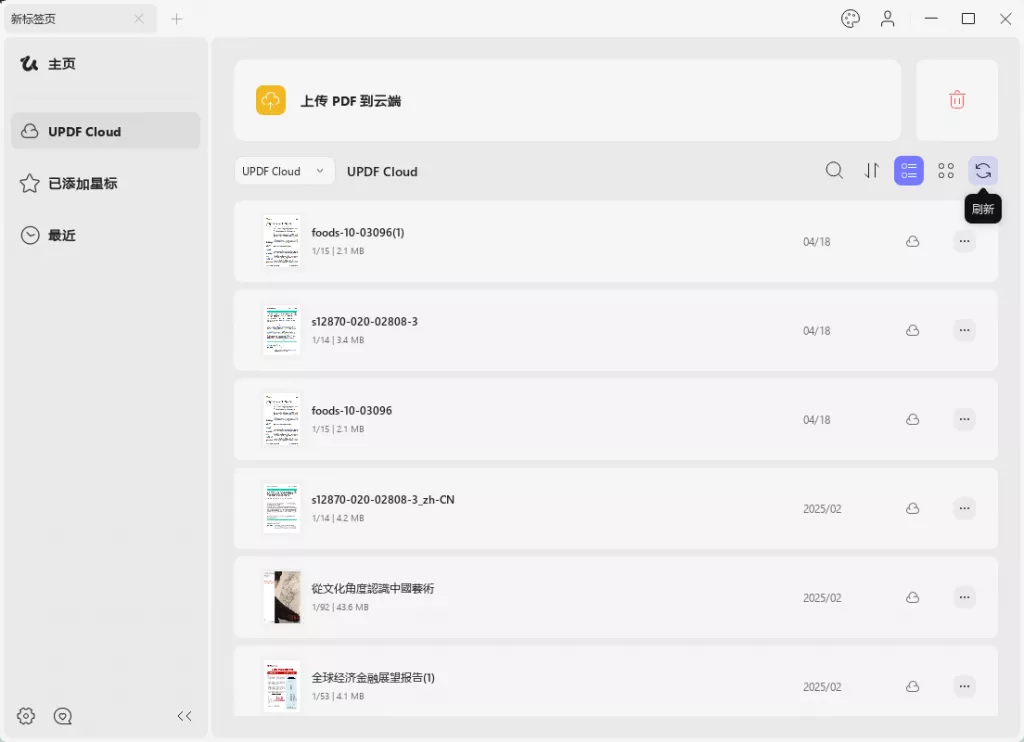Open more options for foods-10-03096(1)

point(964,241)
